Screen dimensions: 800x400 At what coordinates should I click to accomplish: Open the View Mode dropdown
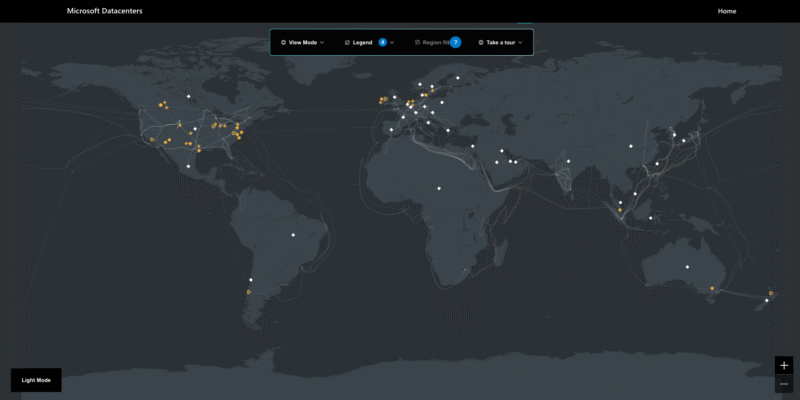coord(303,42)
